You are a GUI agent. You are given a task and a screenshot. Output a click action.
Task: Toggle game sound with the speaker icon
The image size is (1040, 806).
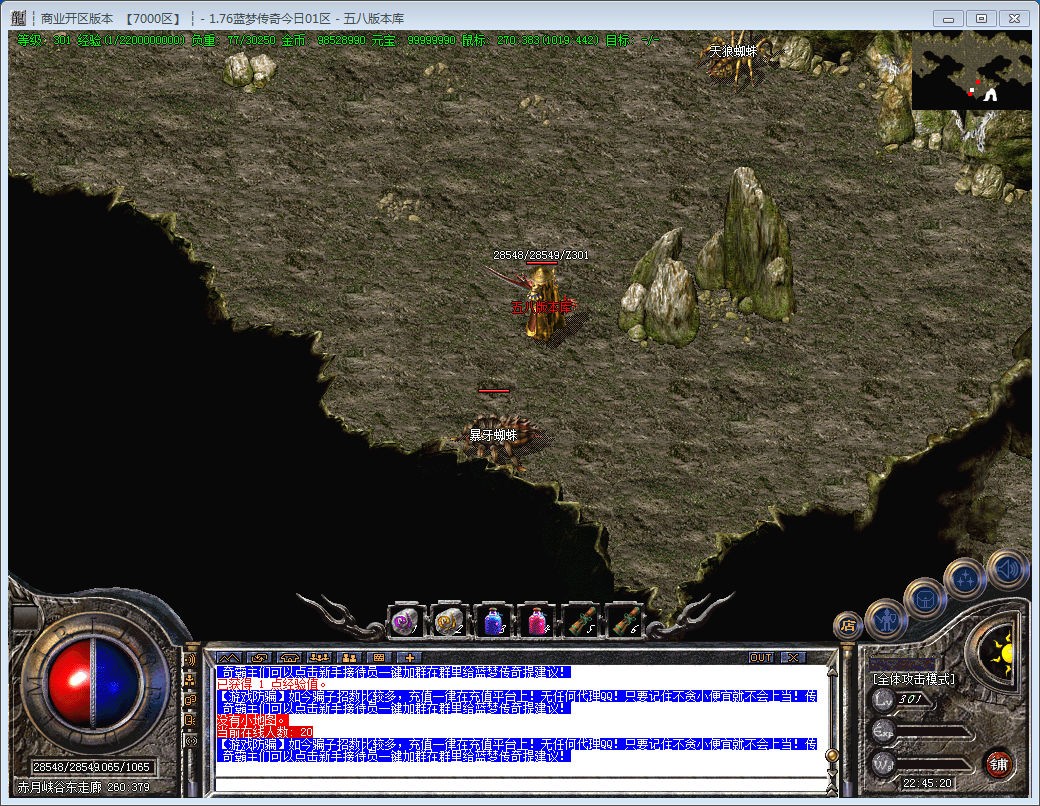pos(1006,569)
